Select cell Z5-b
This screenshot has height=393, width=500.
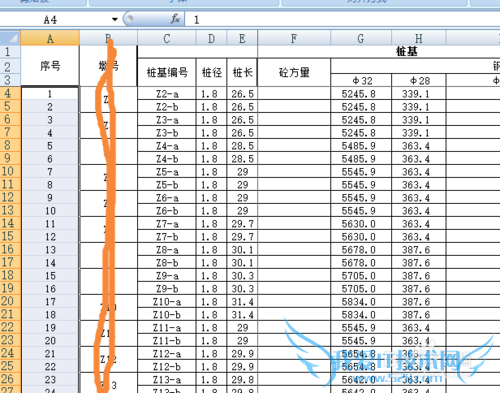tap(167, 185)
